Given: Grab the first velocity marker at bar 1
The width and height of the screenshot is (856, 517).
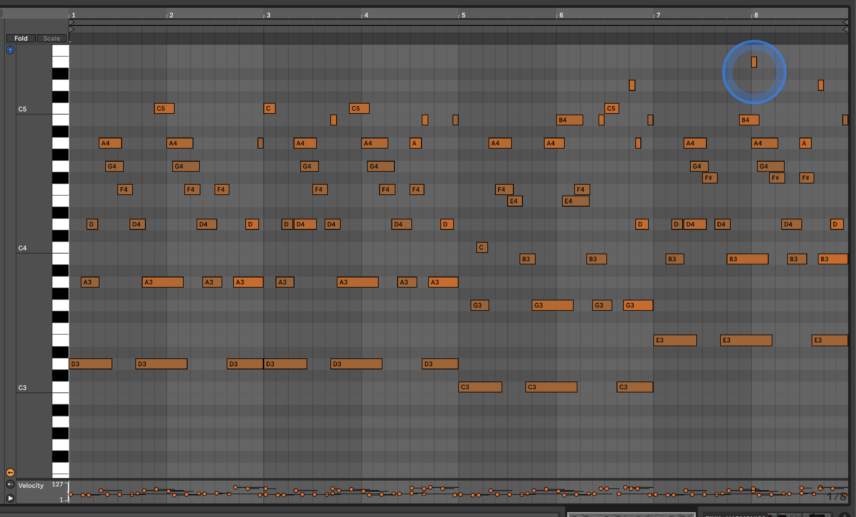Looking at the screenshot, I should pos(71,495).
